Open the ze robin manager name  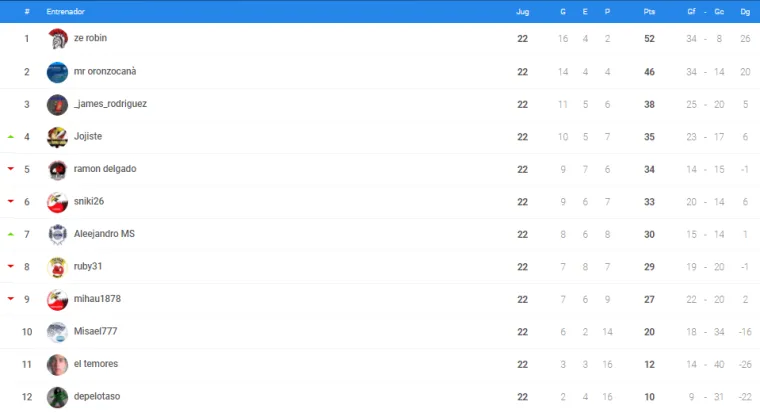pos(90,38)
